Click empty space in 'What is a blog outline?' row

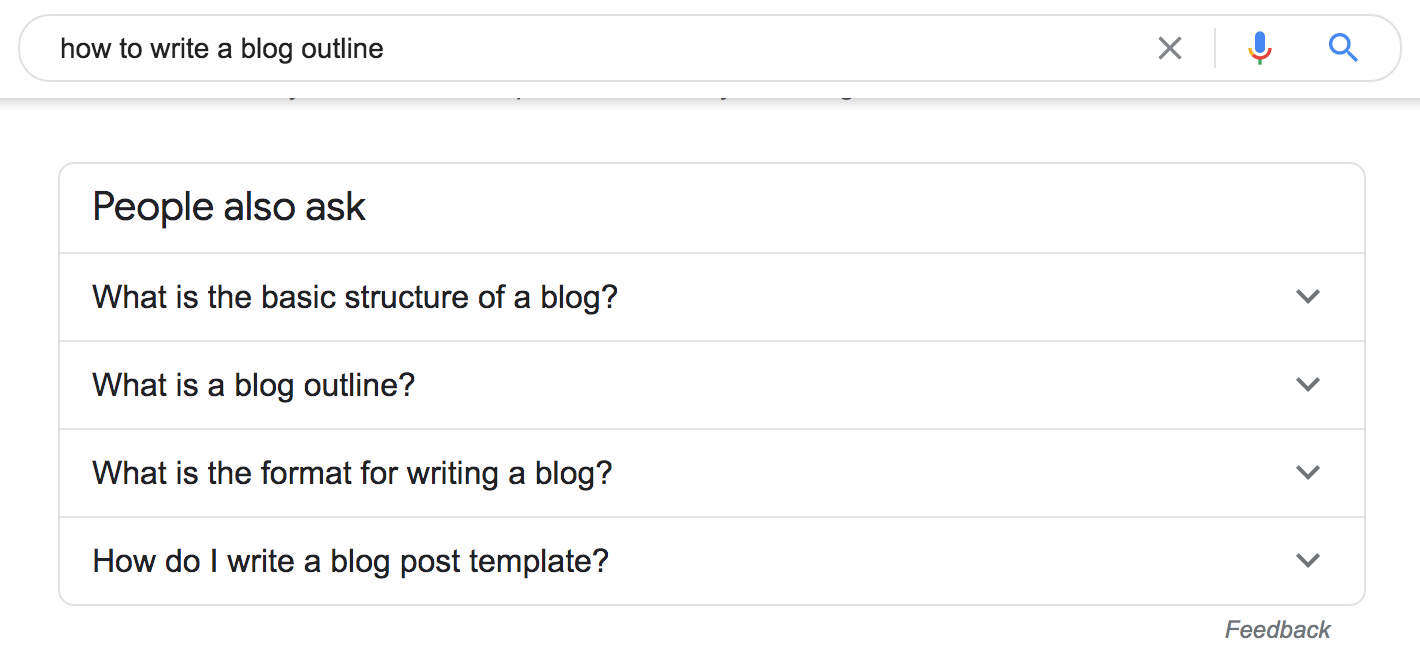[850, 385]
